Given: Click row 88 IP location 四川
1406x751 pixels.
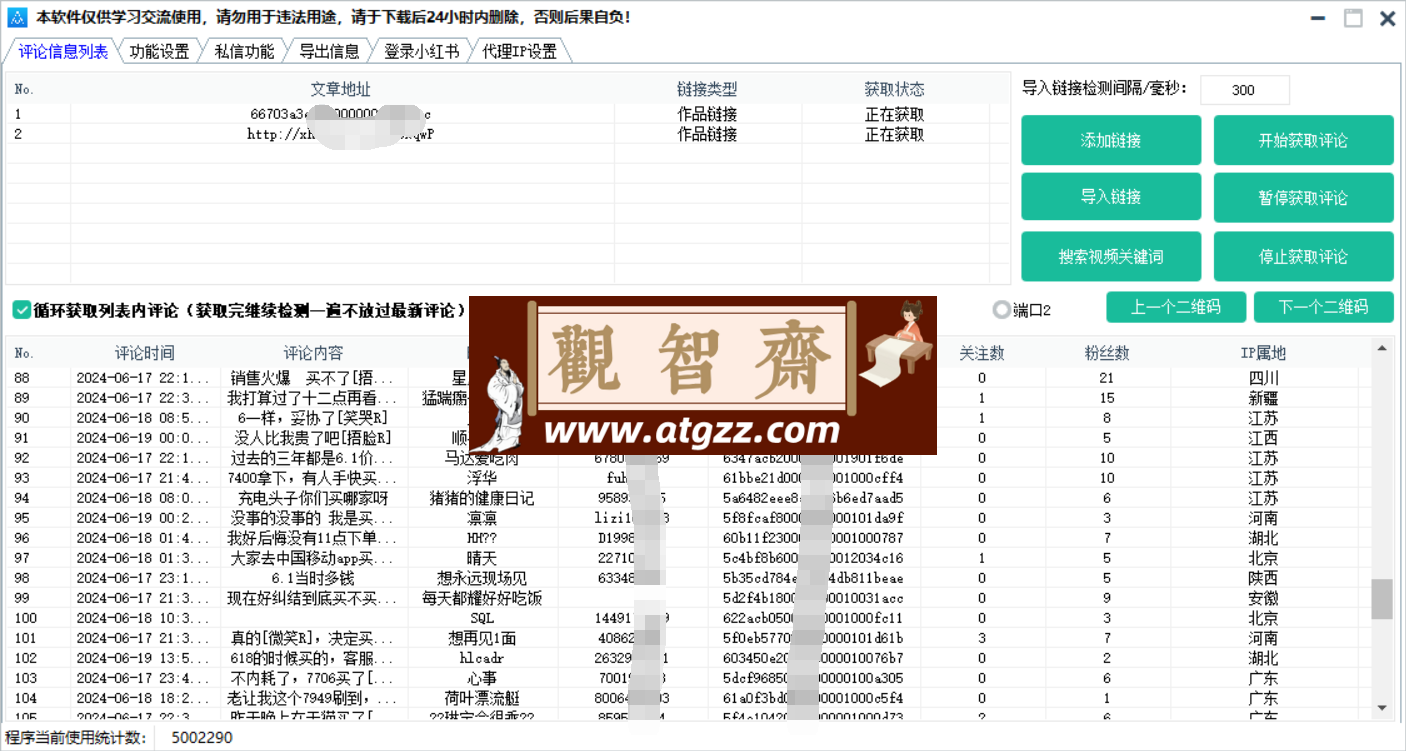Looking at the screenshot, I should point(1263,378).
